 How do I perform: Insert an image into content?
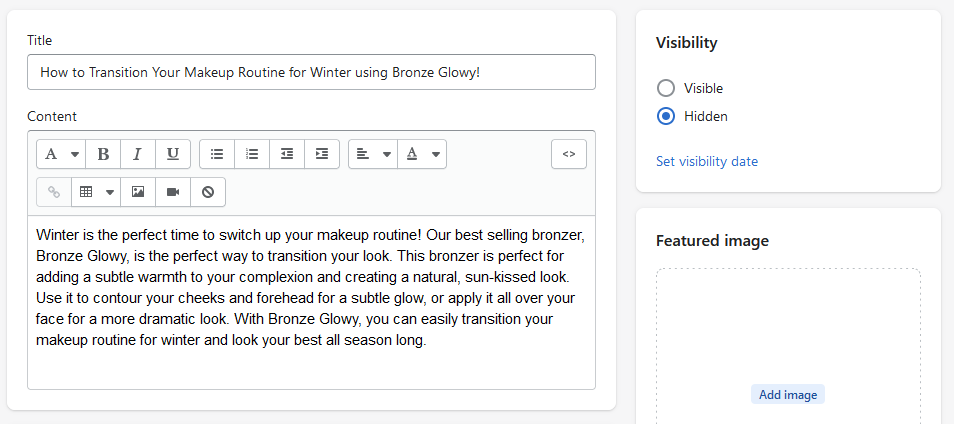point(138,192)
